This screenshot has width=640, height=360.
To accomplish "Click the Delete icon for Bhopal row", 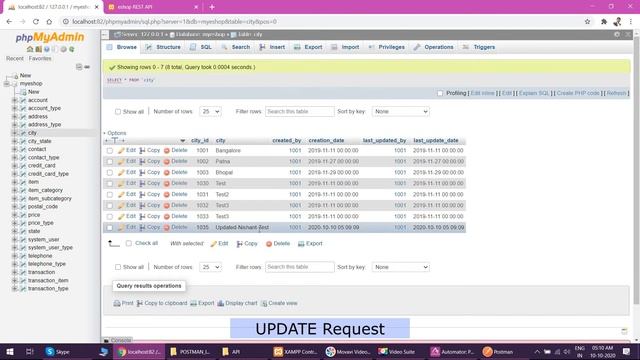I will (x=167, y=173).
